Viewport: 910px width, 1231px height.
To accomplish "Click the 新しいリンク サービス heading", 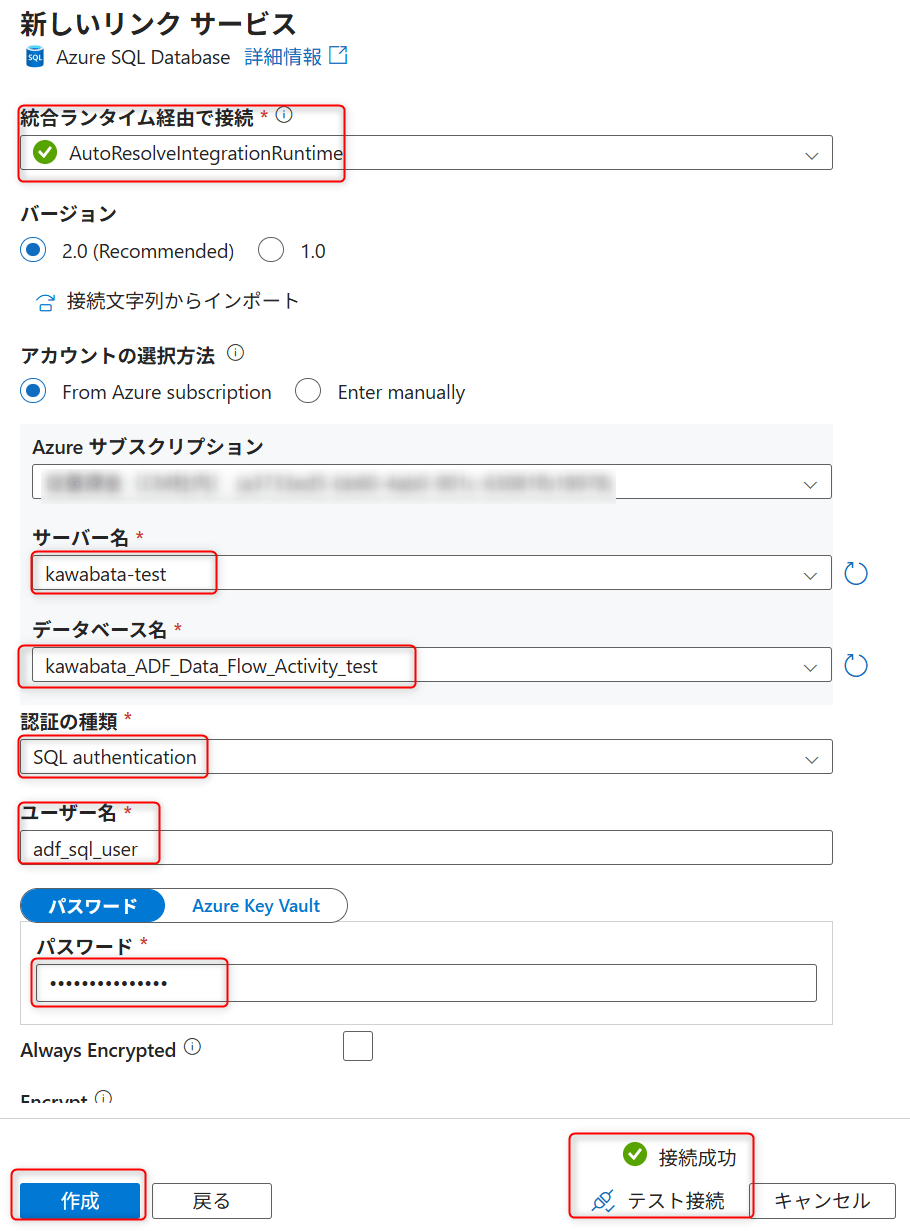I will 159,22.
